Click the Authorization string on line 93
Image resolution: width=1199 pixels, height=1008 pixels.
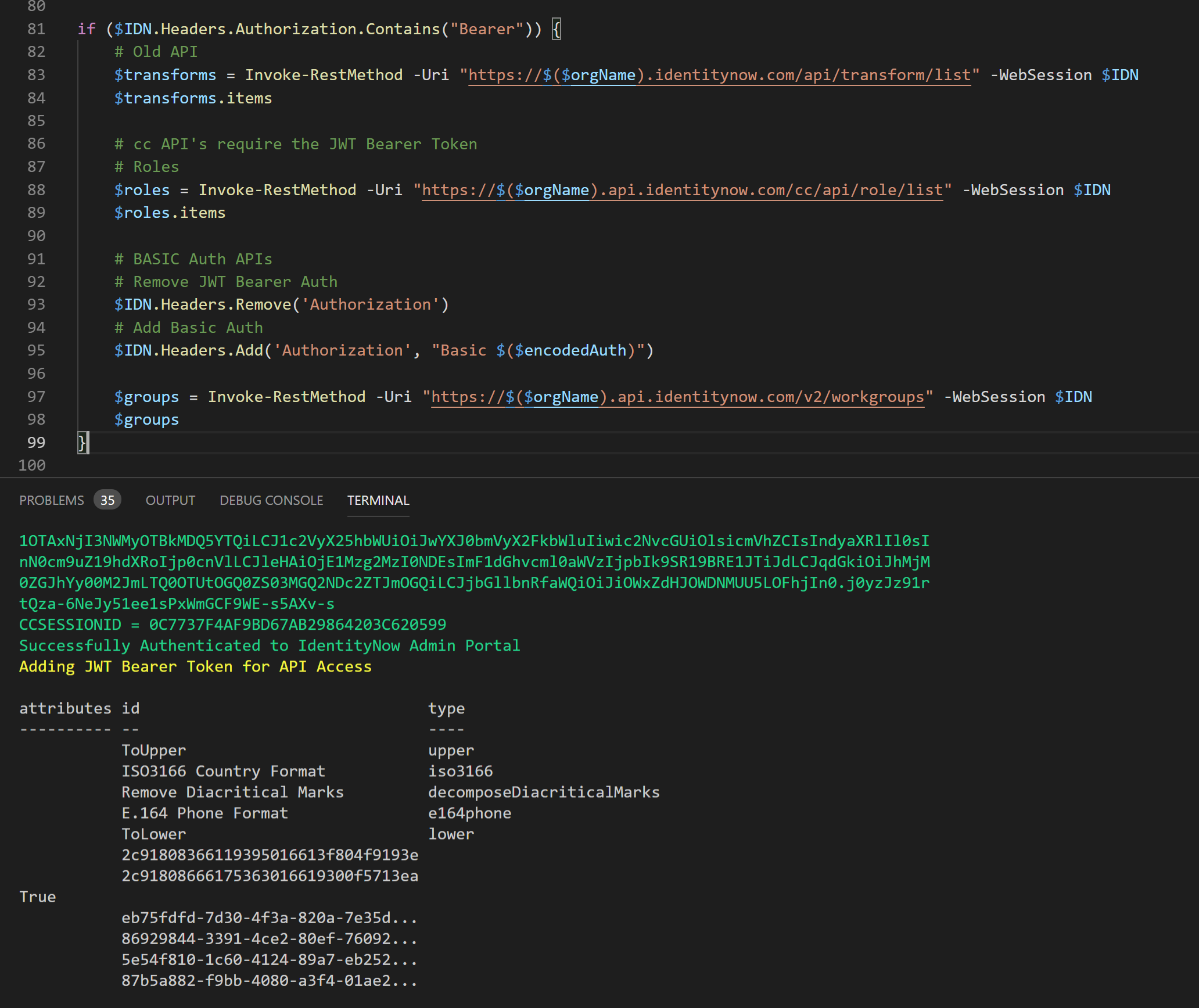(371, 304)
